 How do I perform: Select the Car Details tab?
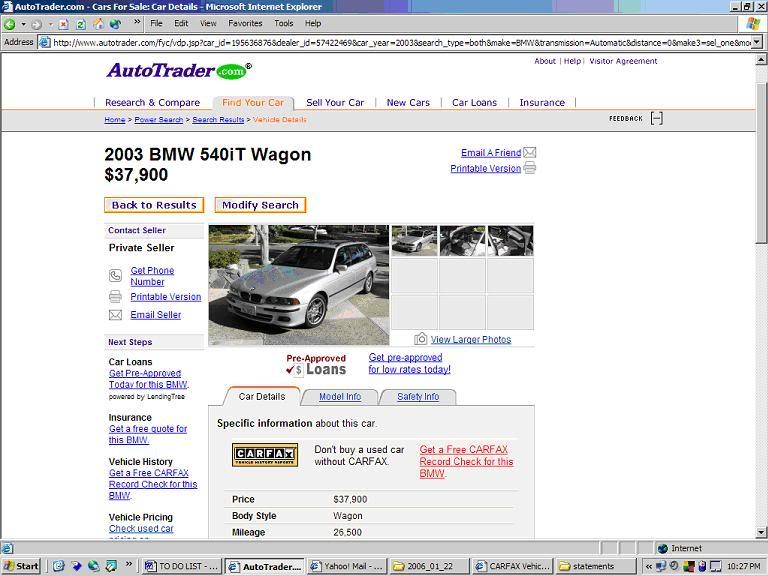[x=262, y=397]
